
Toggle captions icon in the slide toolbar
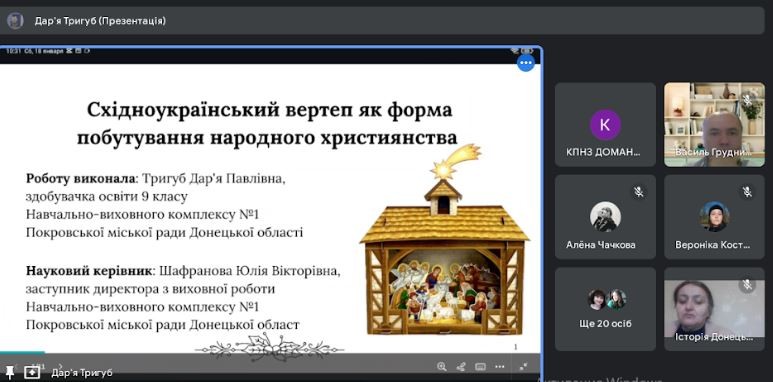pyautogui.click(x=480, y=367)
